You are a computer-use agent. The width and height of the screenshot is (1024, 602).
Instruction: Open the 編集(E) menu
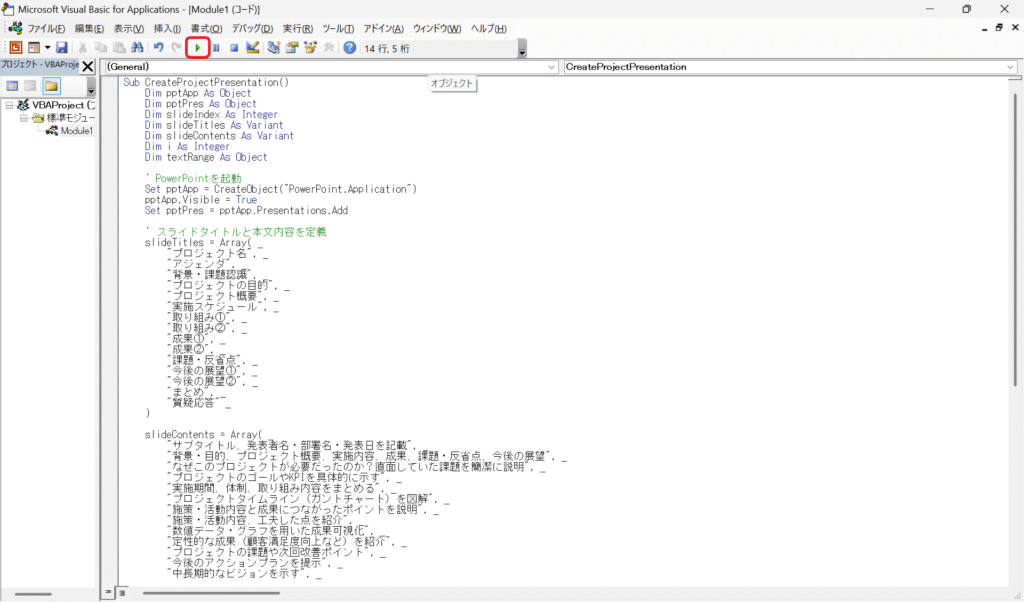click(x=89, y=29)
